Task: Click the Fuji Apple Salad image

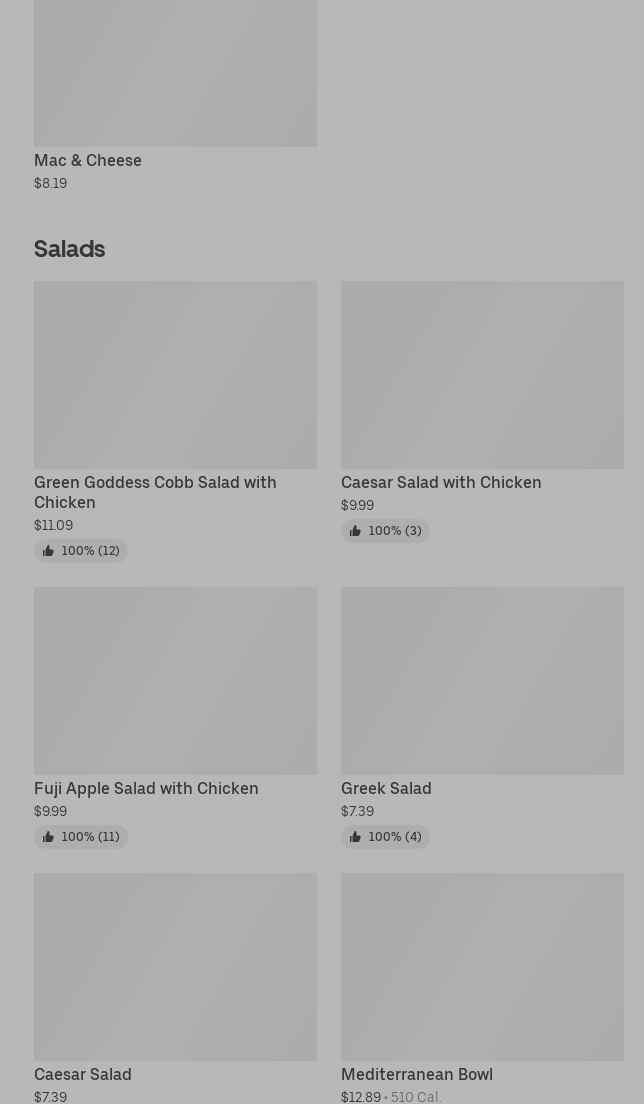Action: click(175, 680)
